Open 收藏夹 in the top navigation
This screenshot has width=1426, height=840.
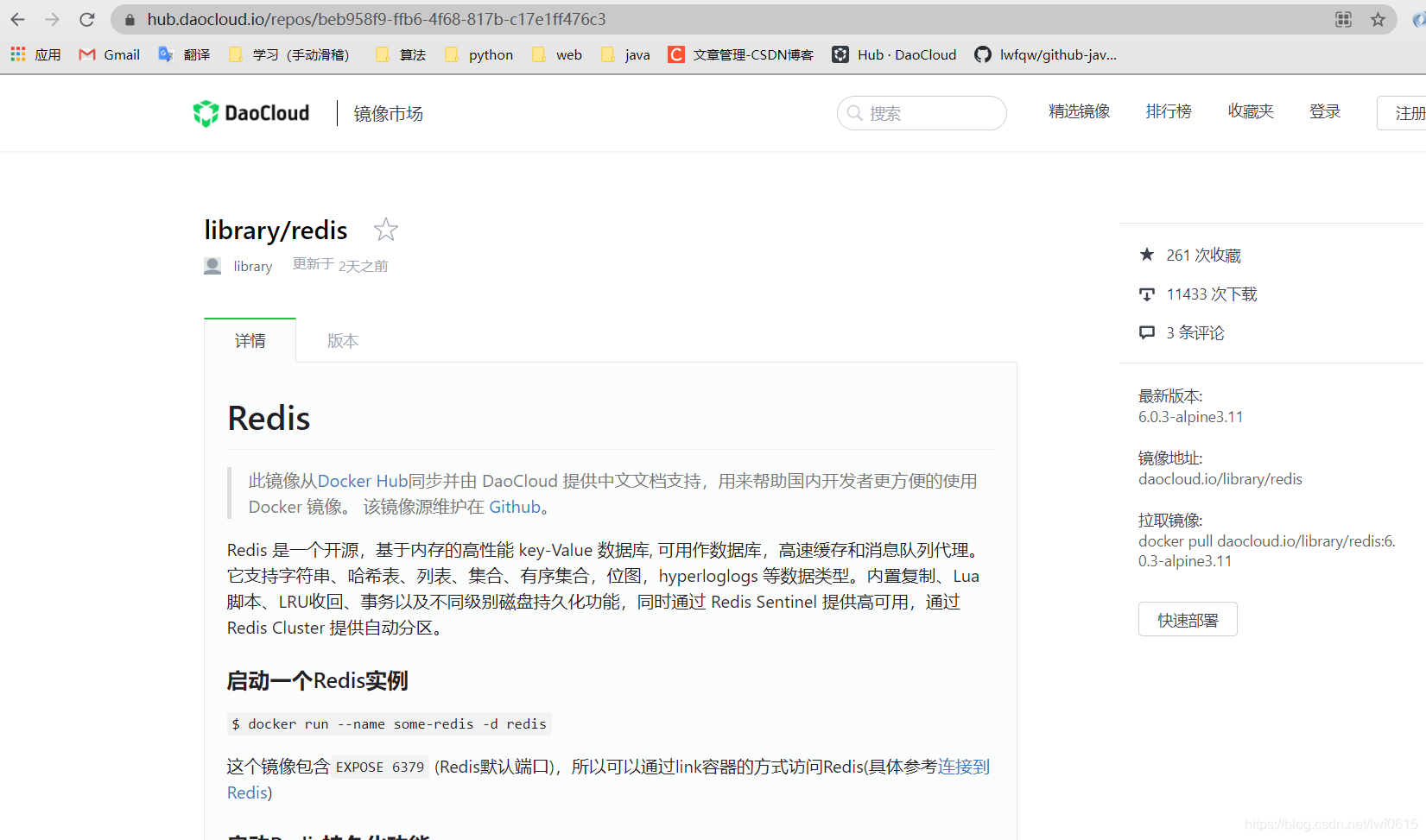pyautogui.click(x=1251, y=111)
